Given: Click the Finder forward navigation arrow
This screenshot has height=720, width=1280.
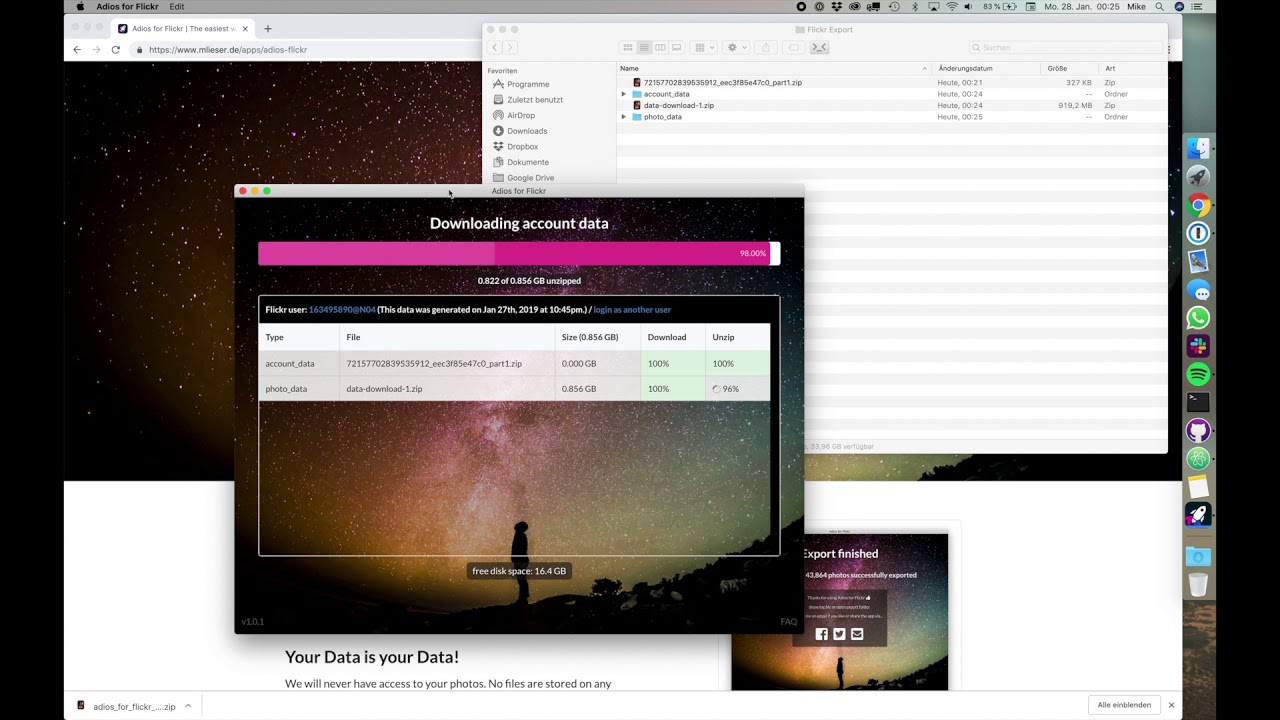Looking at the screenshot, I should coord(509,47).
